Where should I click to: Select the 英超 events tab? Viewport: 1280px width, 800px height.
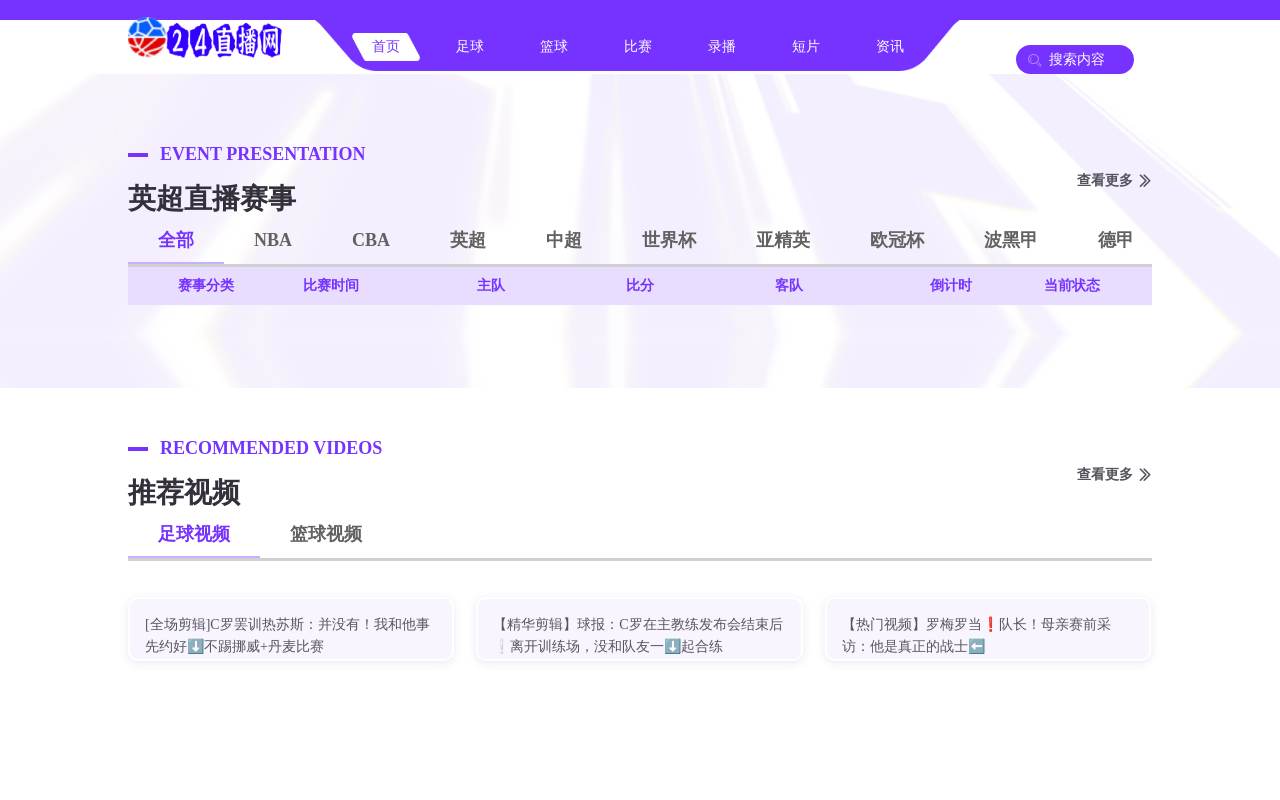coord(468,240)
